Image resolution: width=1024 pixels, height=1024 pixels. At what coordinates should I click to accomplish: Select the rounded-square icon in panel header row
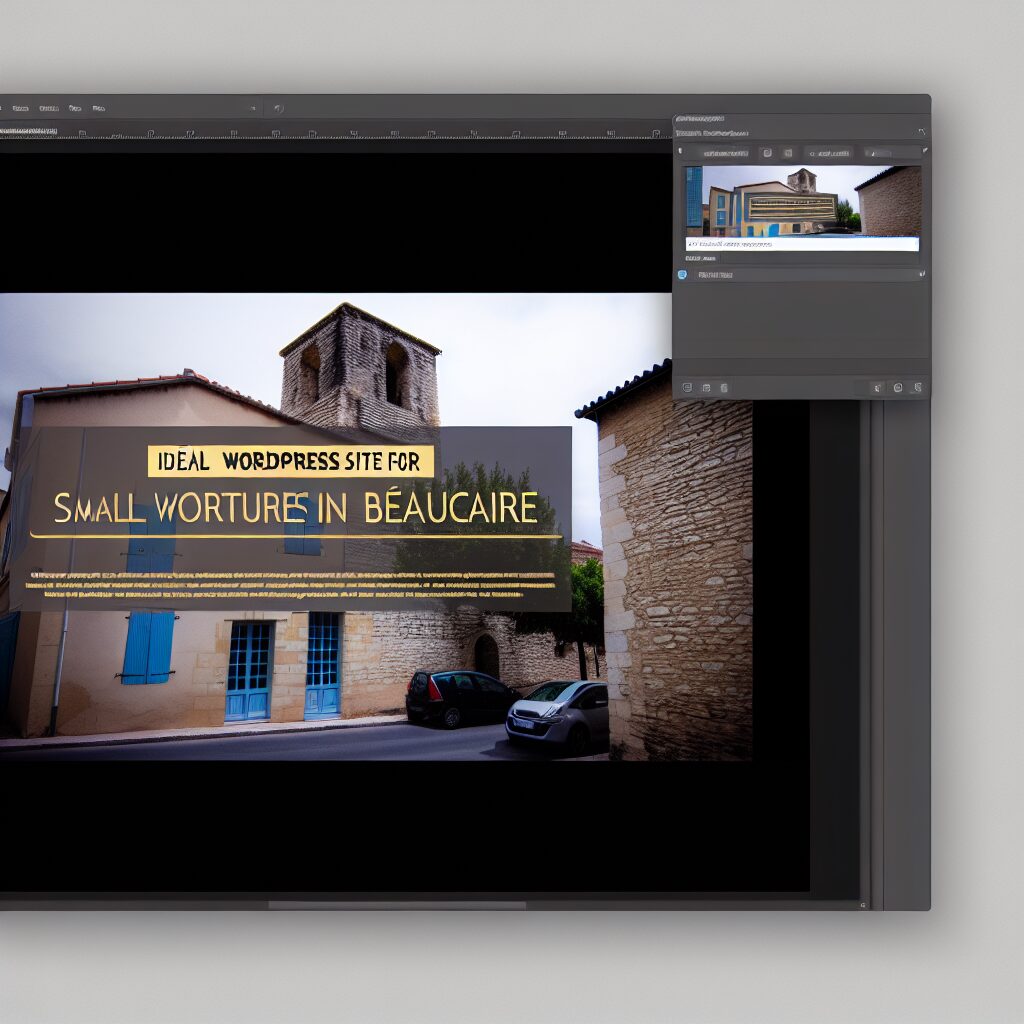(767, 153)
